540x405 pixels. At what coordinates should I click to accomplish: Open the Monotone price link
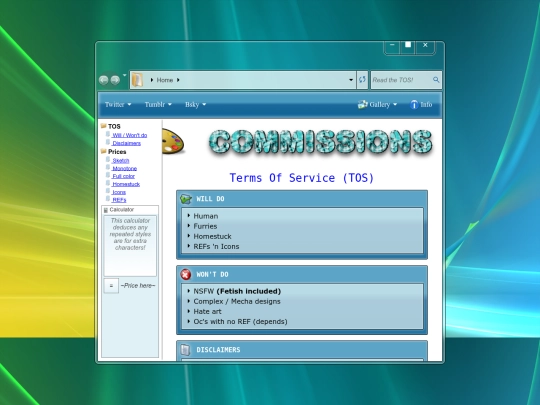click(x=125, y=168)
